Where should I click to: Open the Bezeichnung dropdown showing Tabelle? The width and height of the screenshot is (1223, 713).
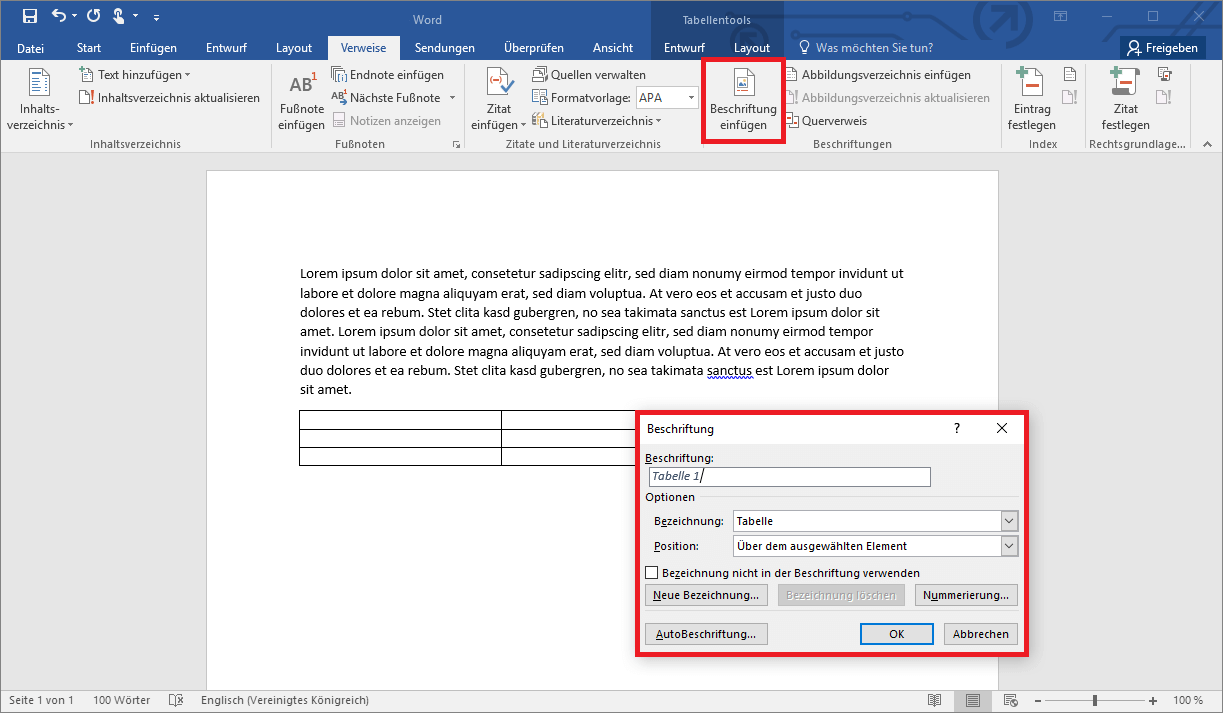coord(1009,521)
